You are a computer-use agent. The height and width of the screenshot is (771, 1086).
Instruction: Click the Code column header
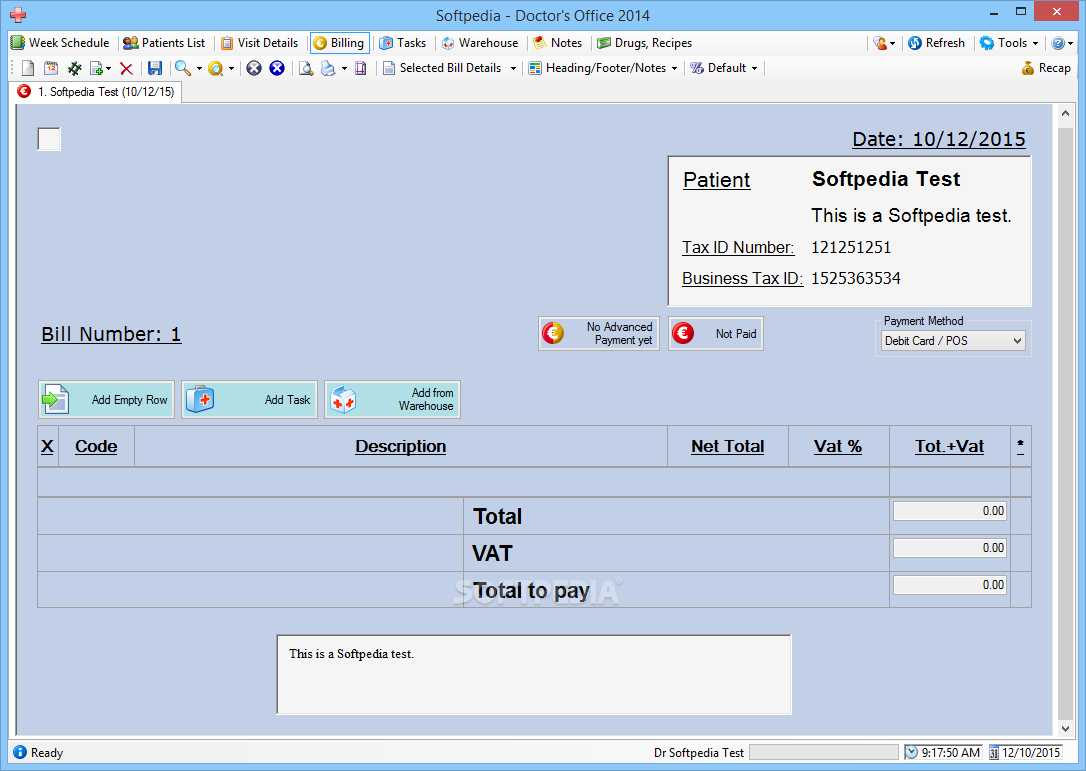coord(96,447)
